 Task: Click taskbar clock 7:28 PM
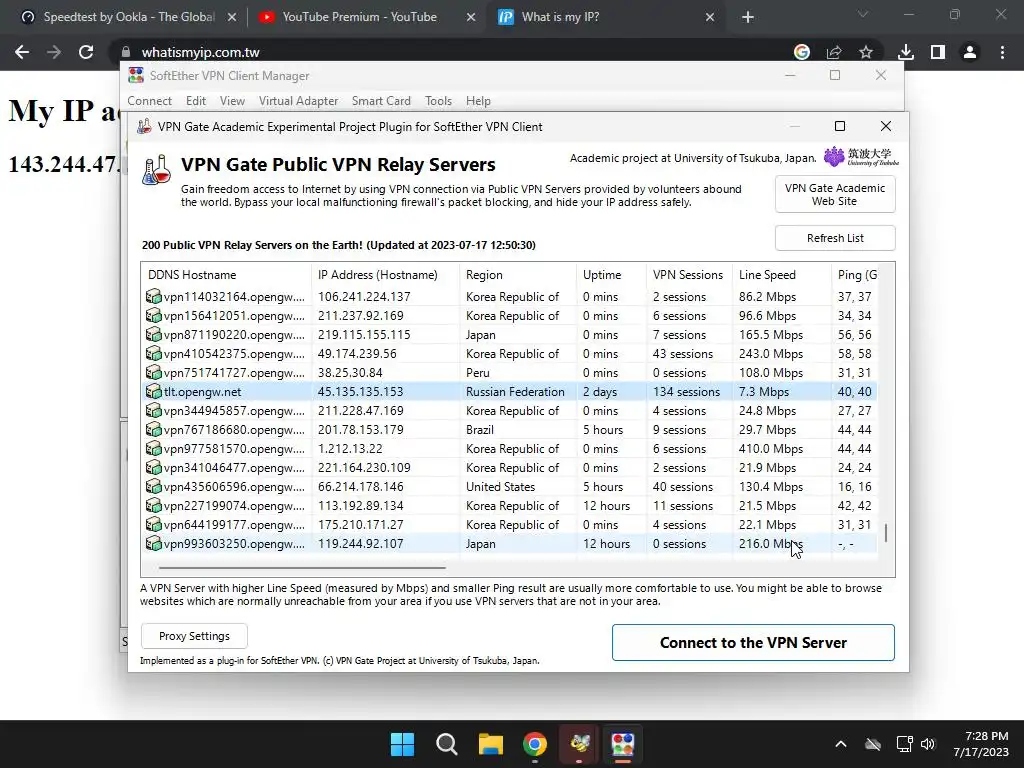click(x=980, y=744)
